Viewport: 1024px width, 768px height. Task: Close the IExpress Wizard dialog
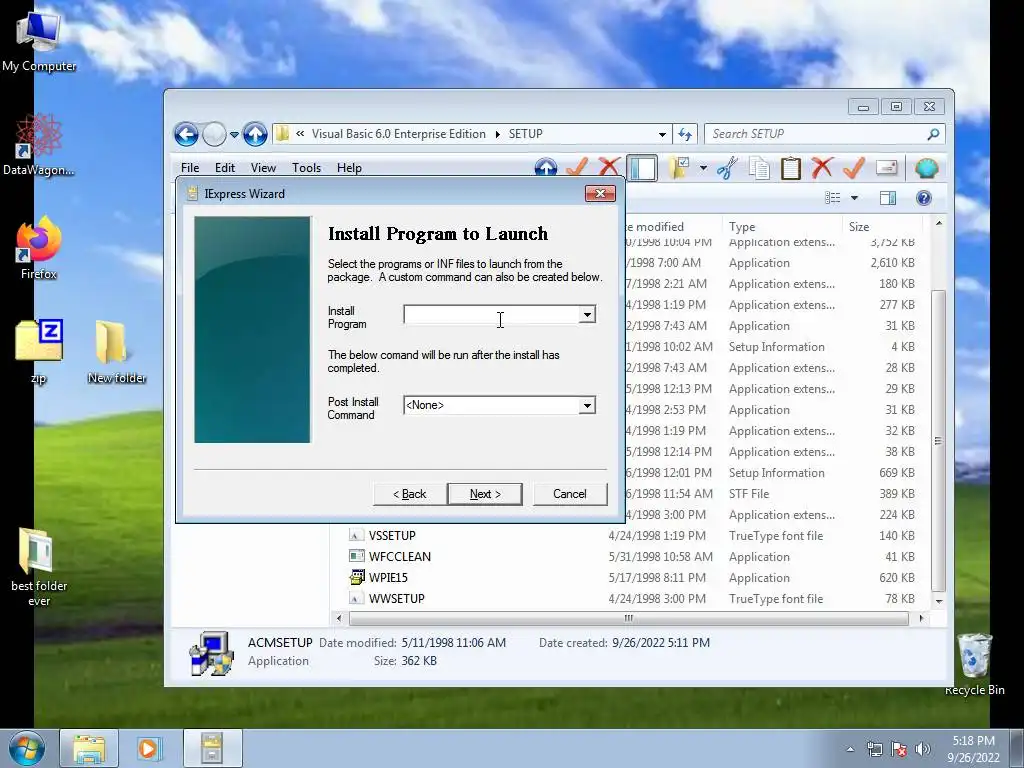(600, 193)
